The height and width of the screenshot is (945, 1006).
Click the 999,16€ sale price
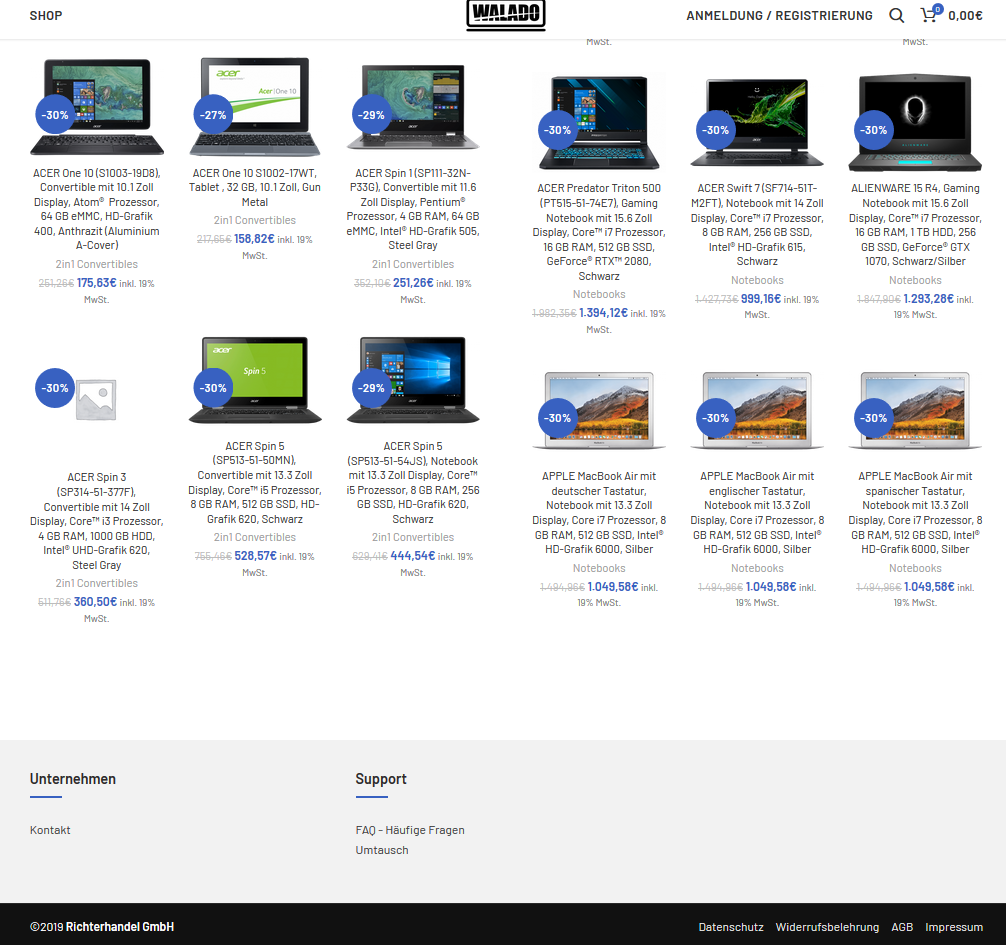click(761, 299)
